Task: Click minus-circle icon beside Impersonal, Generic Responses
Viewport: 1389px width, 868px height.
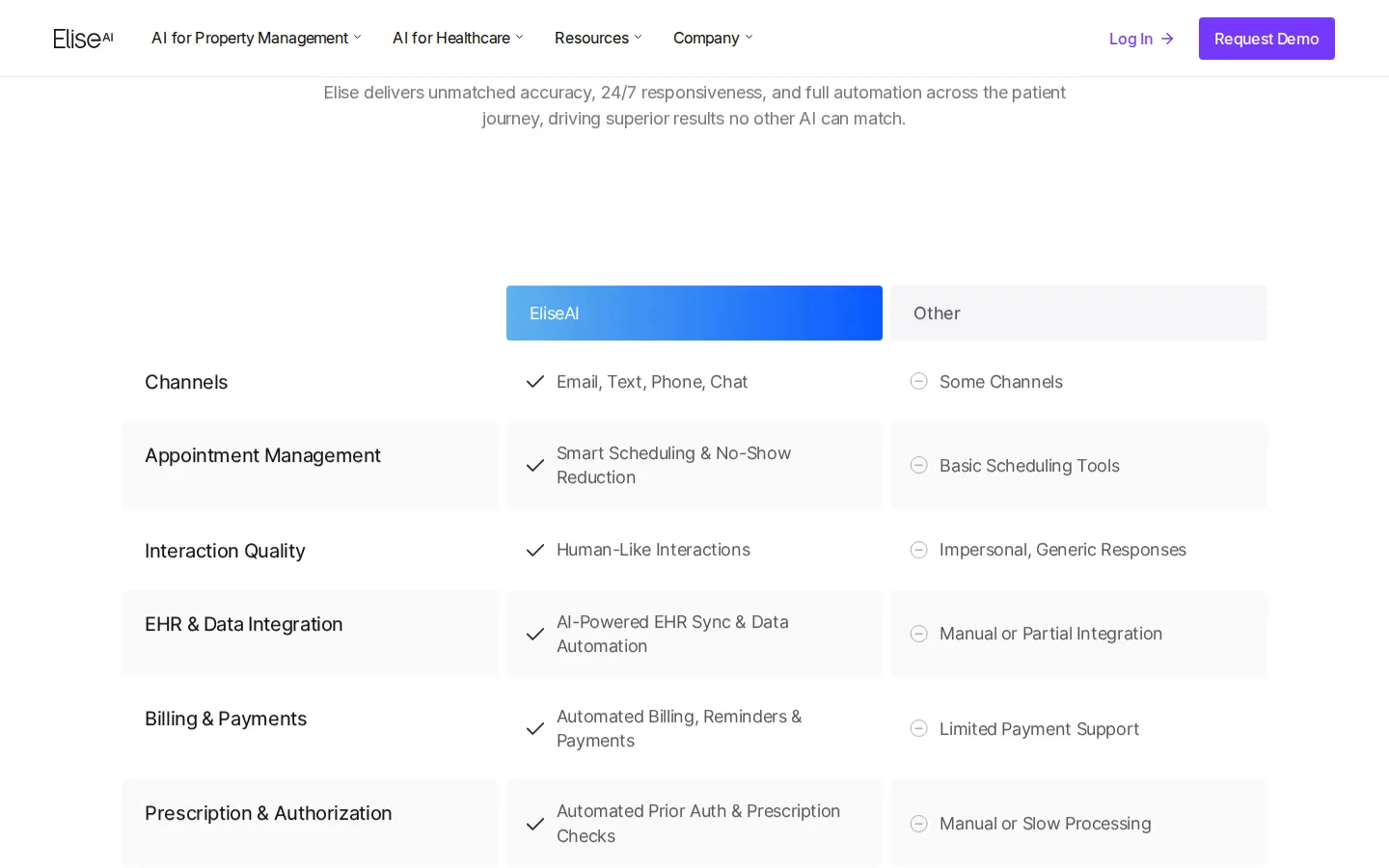Action: click(x=919, y=550)
